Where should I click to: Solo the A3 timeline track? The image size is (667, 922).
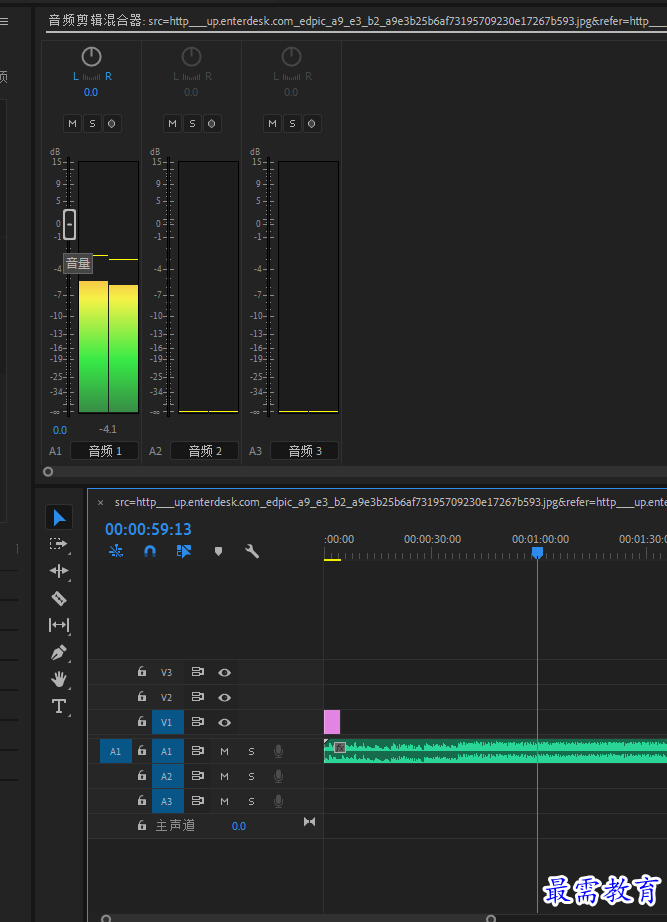pos(251,801)
